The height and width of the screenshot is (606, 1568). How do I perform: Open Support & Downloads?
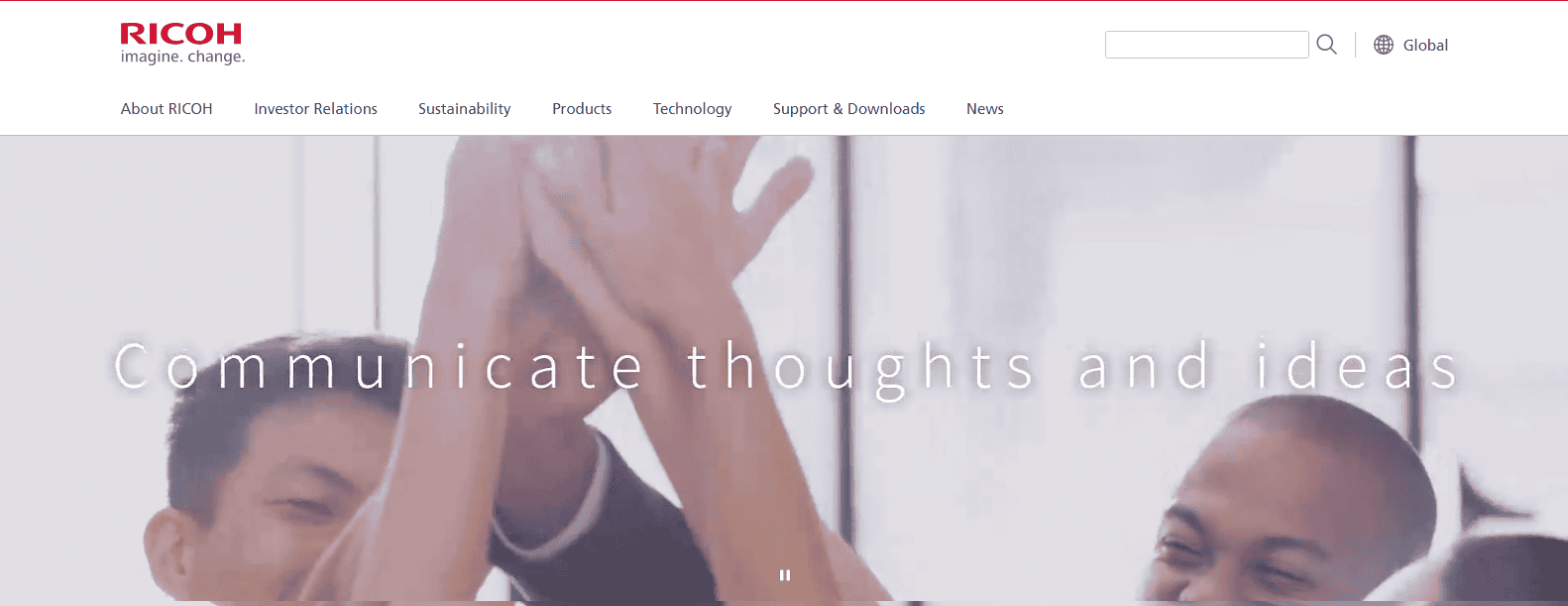(848, 109)
